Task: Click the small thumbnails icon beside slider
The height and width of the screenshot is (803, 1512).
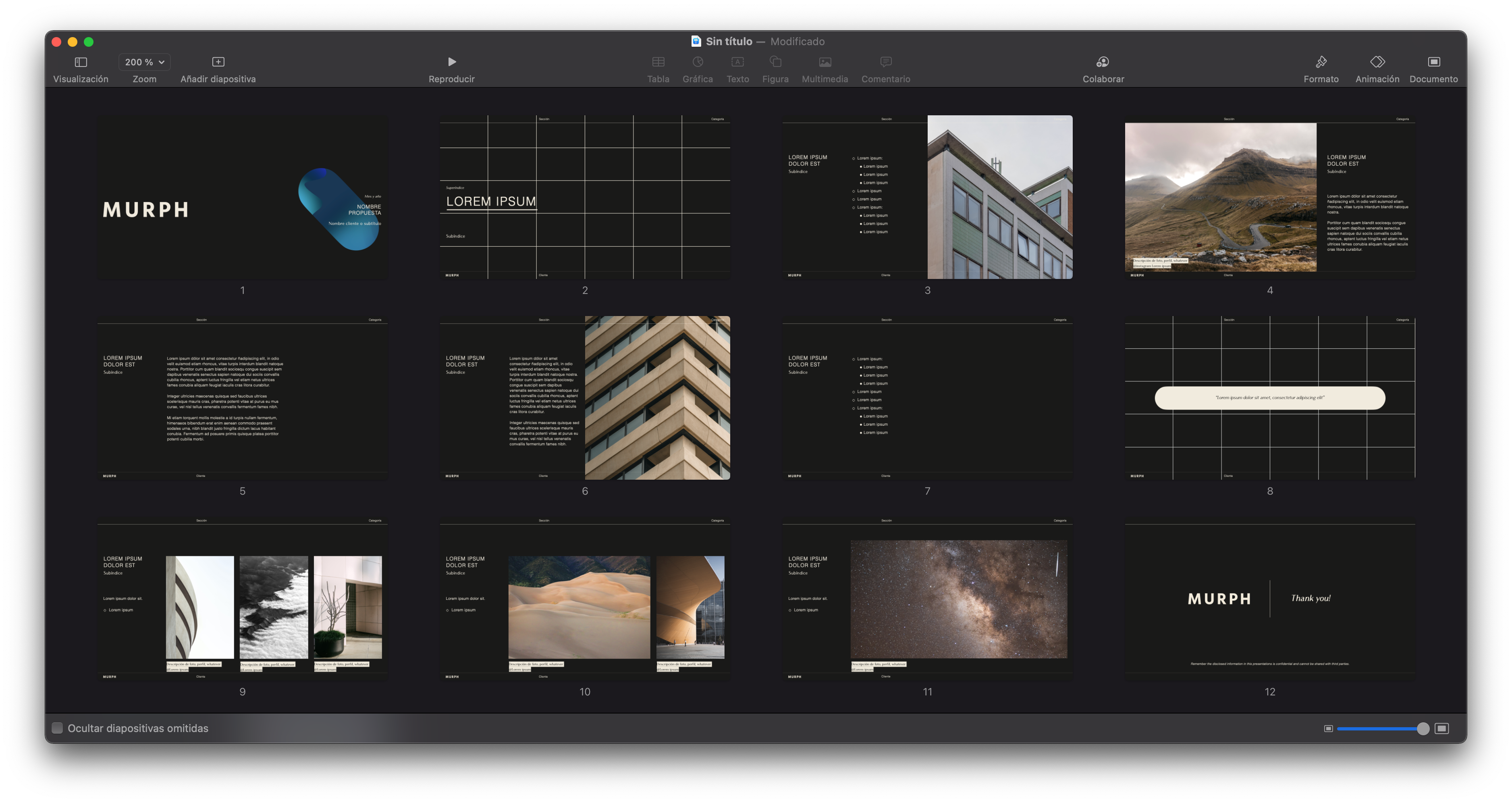Action: coord(1328,728)
